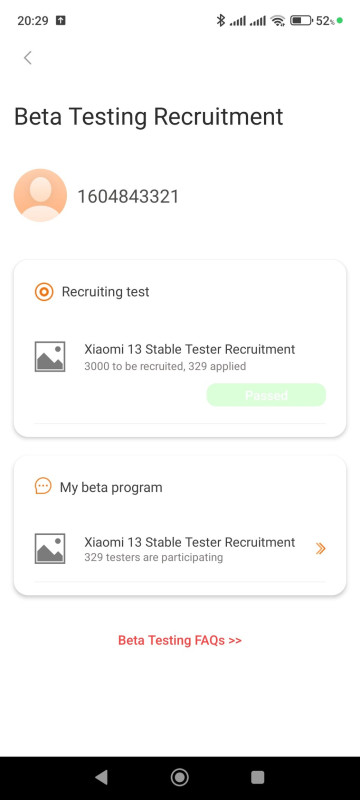The width and height of the screenshot is (360, 800).
Task: Go back using the top-left arrow
Action: (x=28, y=58)
